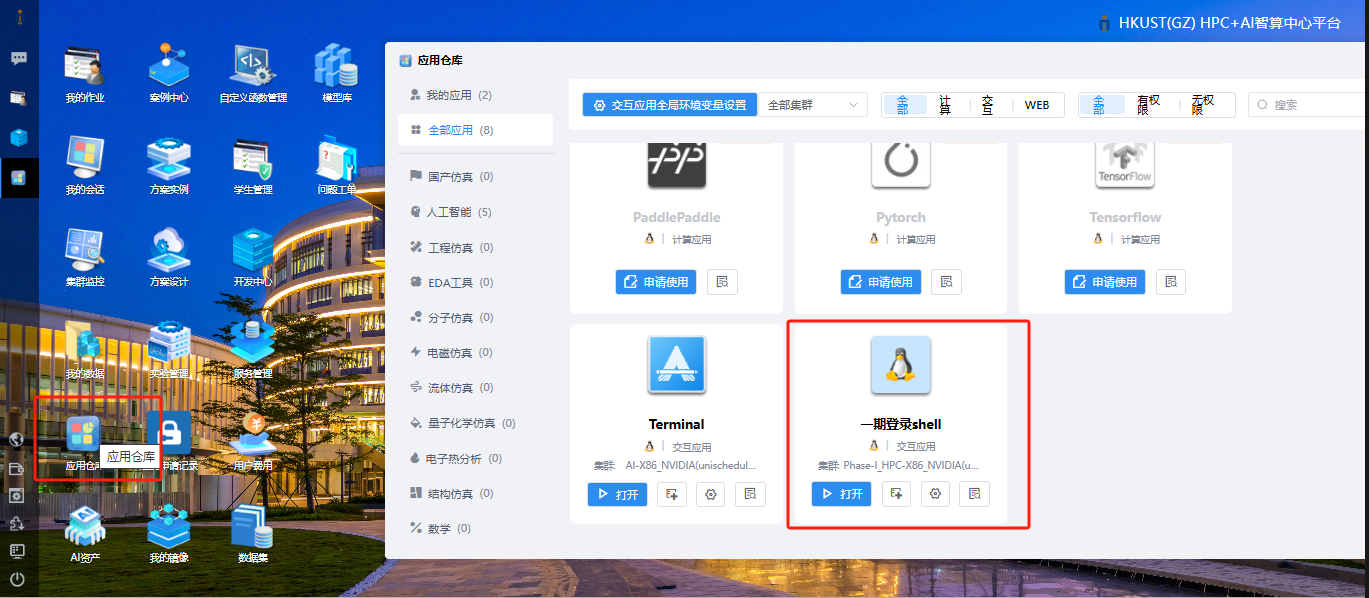1369x598 pixels.
Task: Click 打开 button for Terminal app
Action: pos(617,494)
